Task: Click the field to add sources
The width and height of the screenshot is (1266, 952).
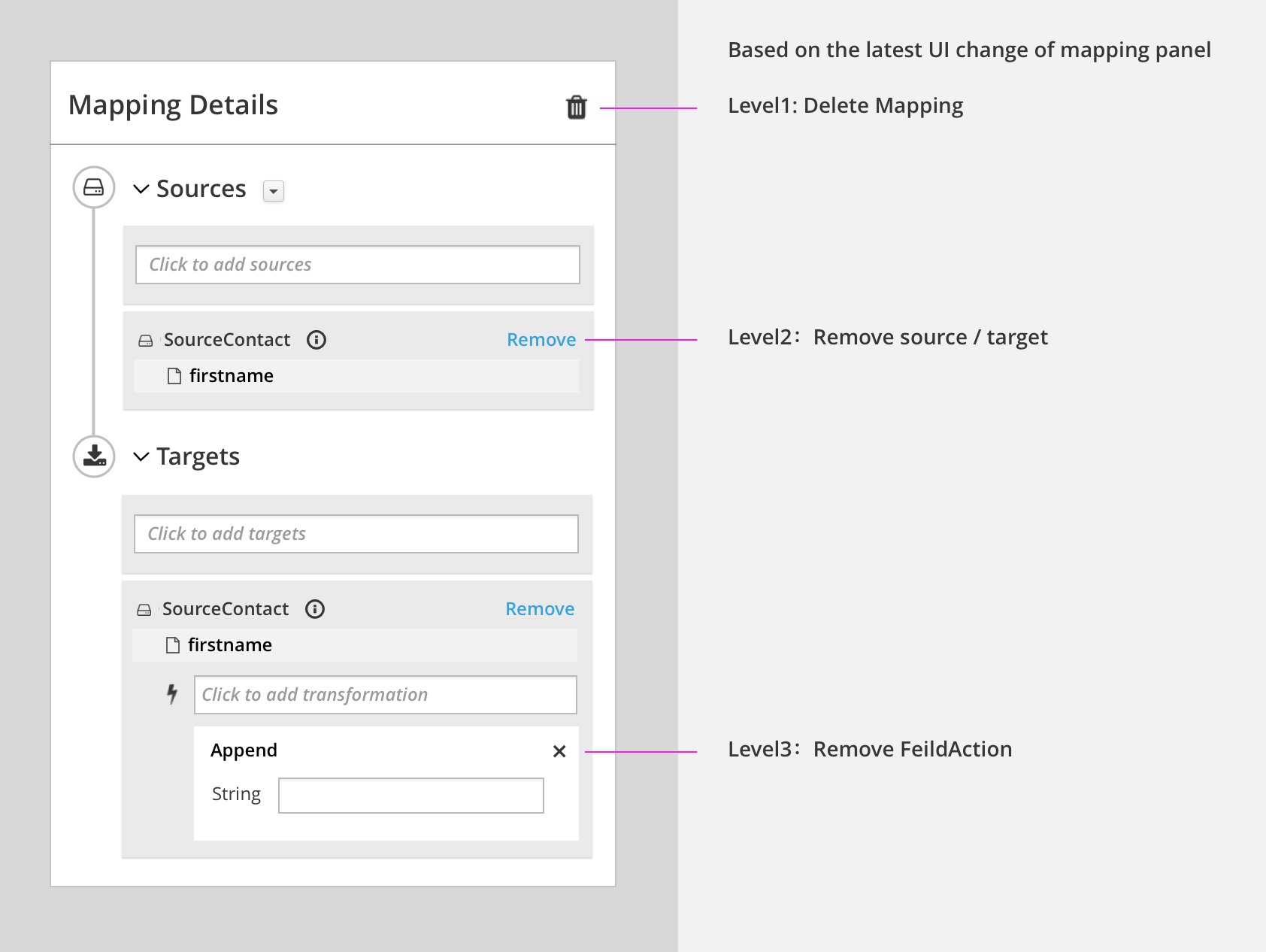Action: [356, 264]
